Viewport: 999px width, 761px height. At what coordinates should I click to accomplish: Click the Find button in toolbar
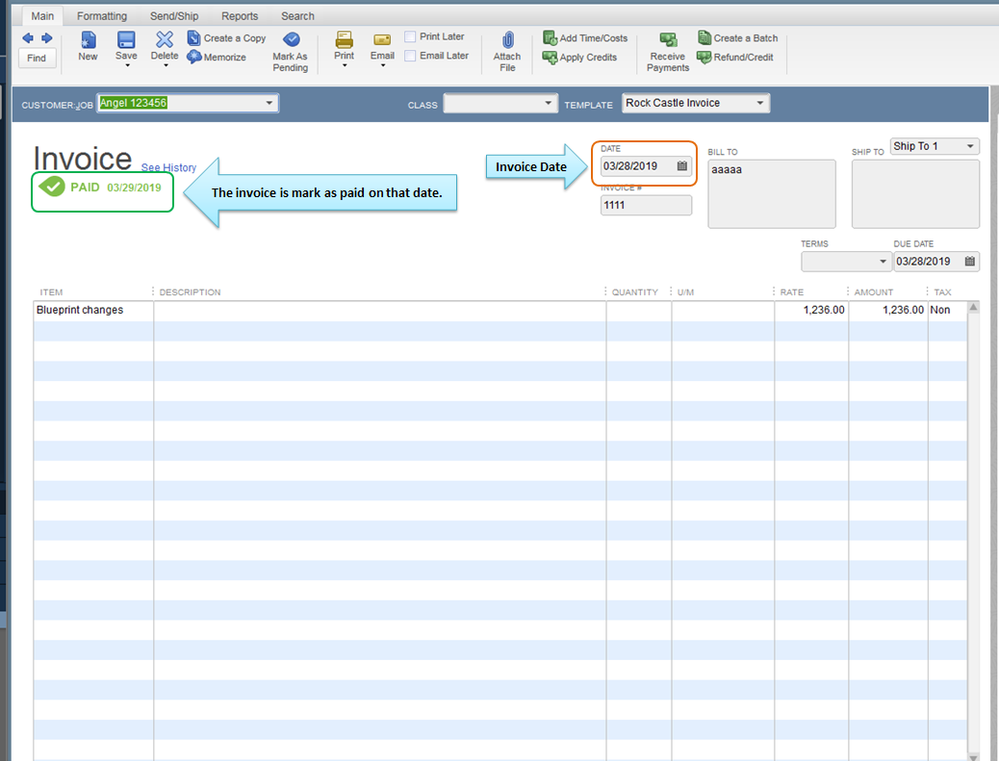[x=36, y=58]
